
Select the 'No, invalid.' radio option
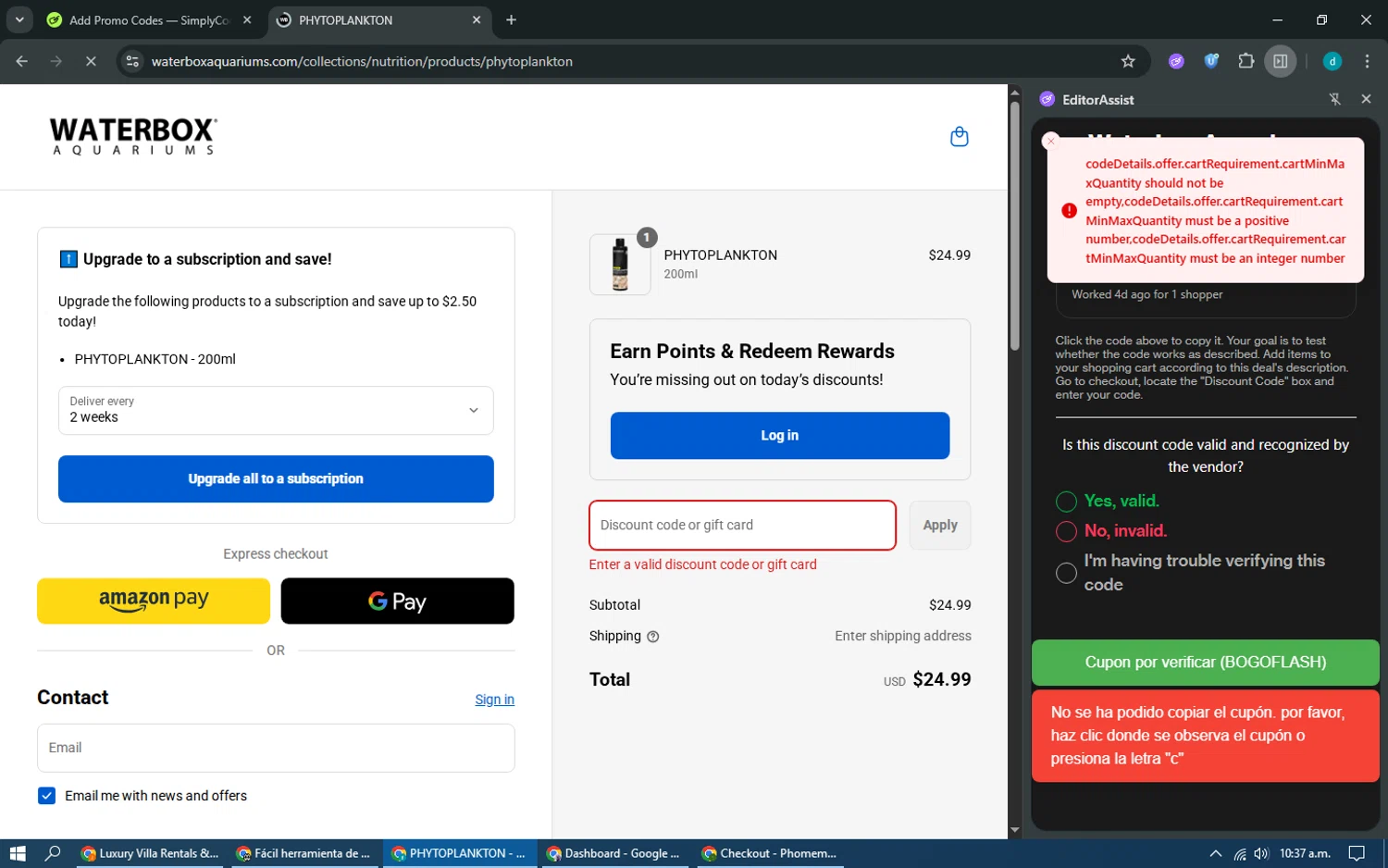coord(1066,531)
